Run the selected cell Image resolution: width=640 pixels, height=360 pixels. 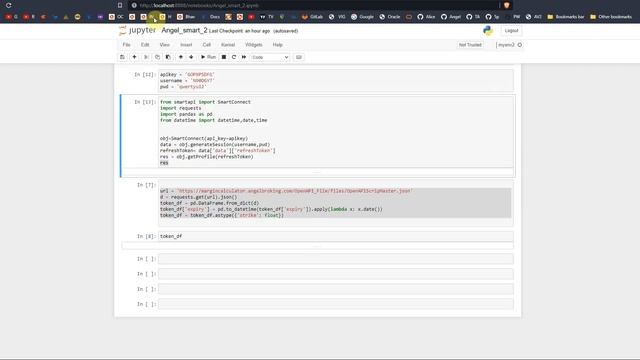[x=208, y=57]
